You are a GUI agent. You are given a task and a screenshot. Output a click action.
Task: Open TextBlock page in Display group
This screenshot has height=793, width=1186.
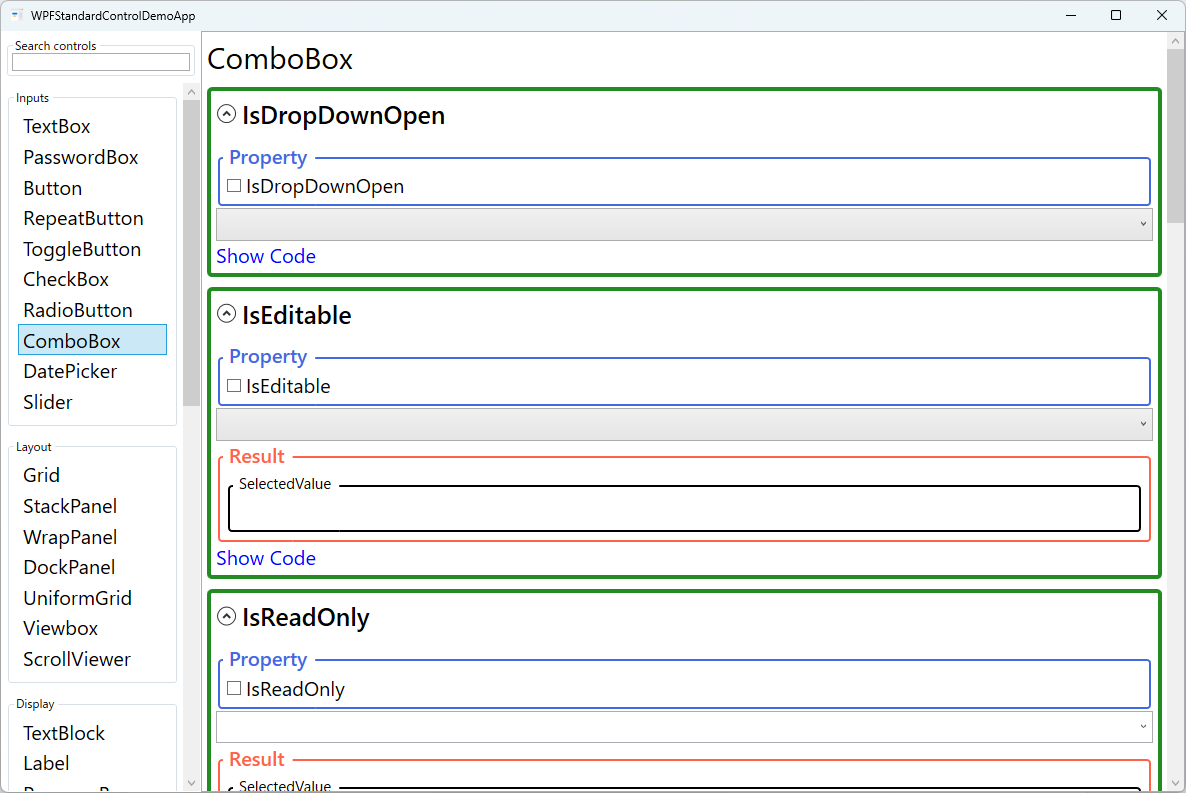[x=92, y=733]
